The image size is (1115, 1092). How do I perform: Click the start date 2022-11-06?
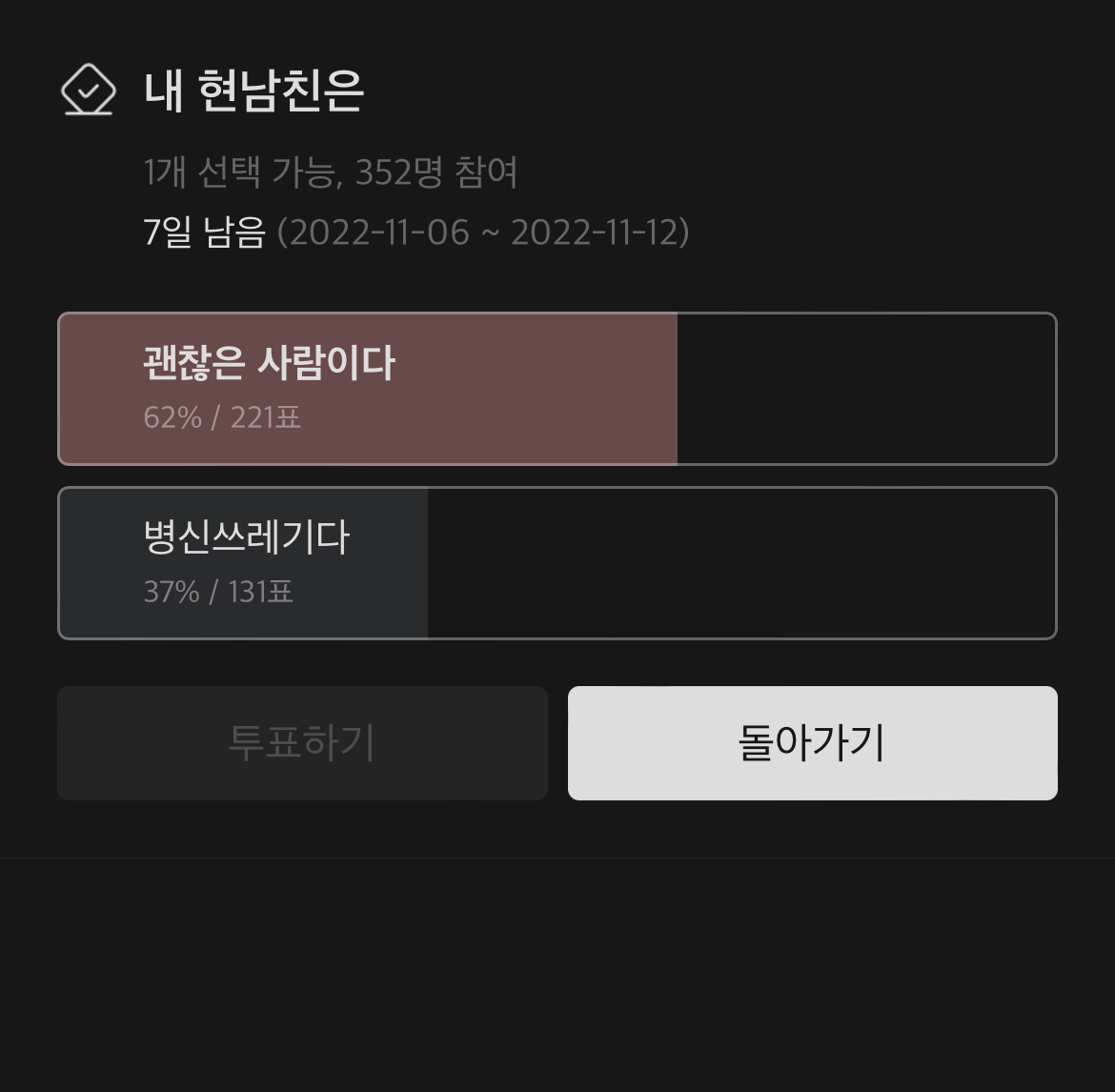380,233
